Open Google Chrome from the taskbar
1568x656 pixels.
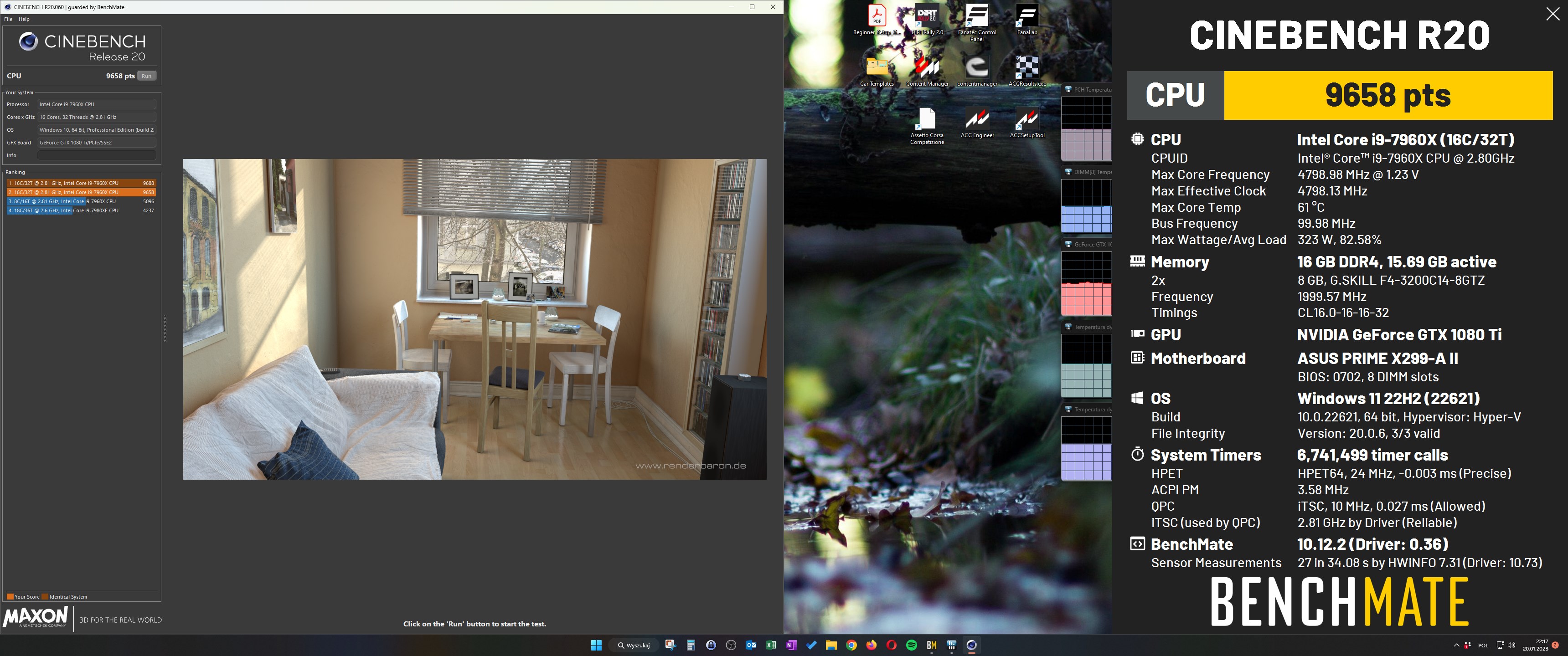coord(851,645)
